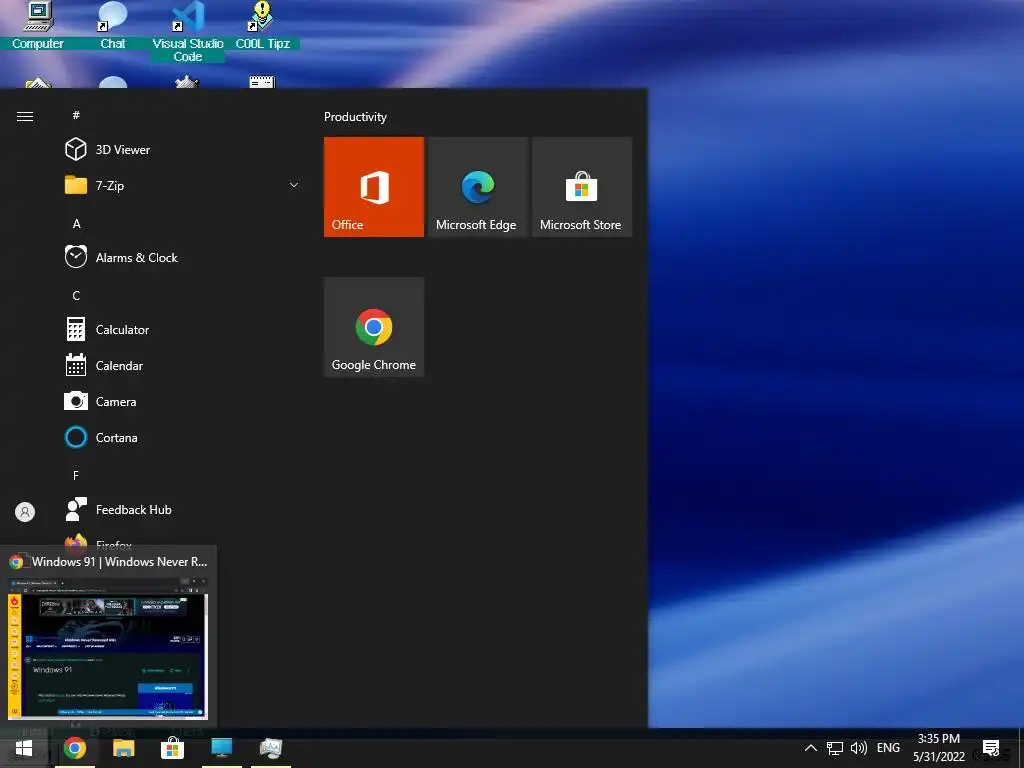Open the Chat desktop shortcut
The height and width of the screenshot is (768, 1024).
coord(112,26)
